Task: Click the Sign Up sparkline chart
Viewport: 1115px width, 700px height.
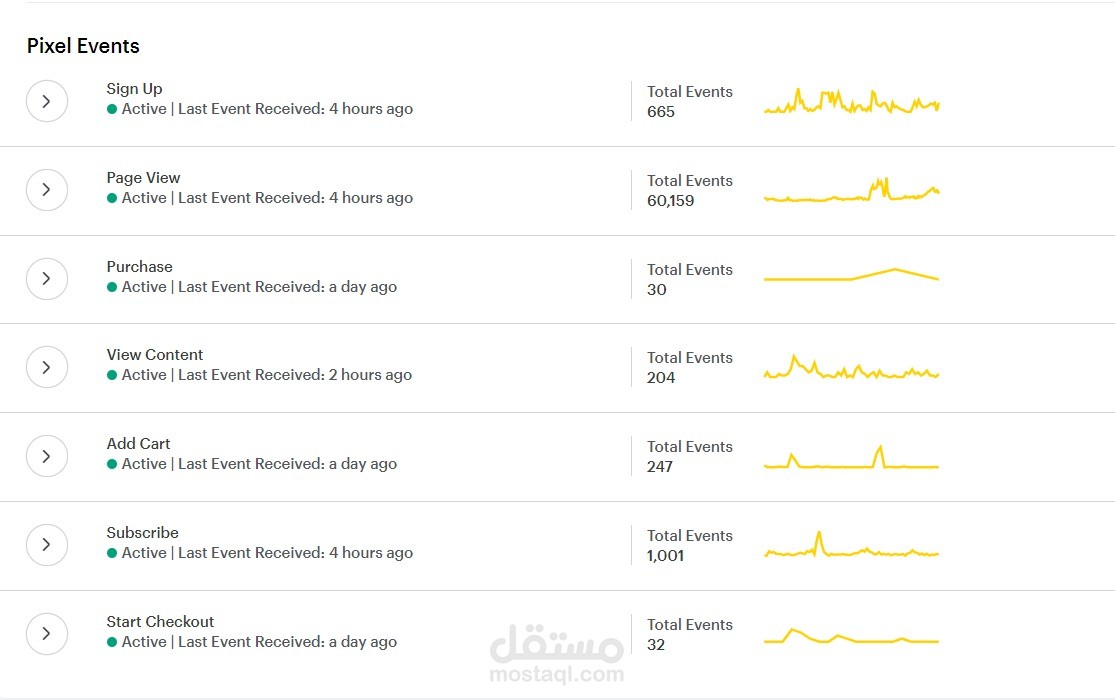Action: pyautogui.click(x=851, y=102)
